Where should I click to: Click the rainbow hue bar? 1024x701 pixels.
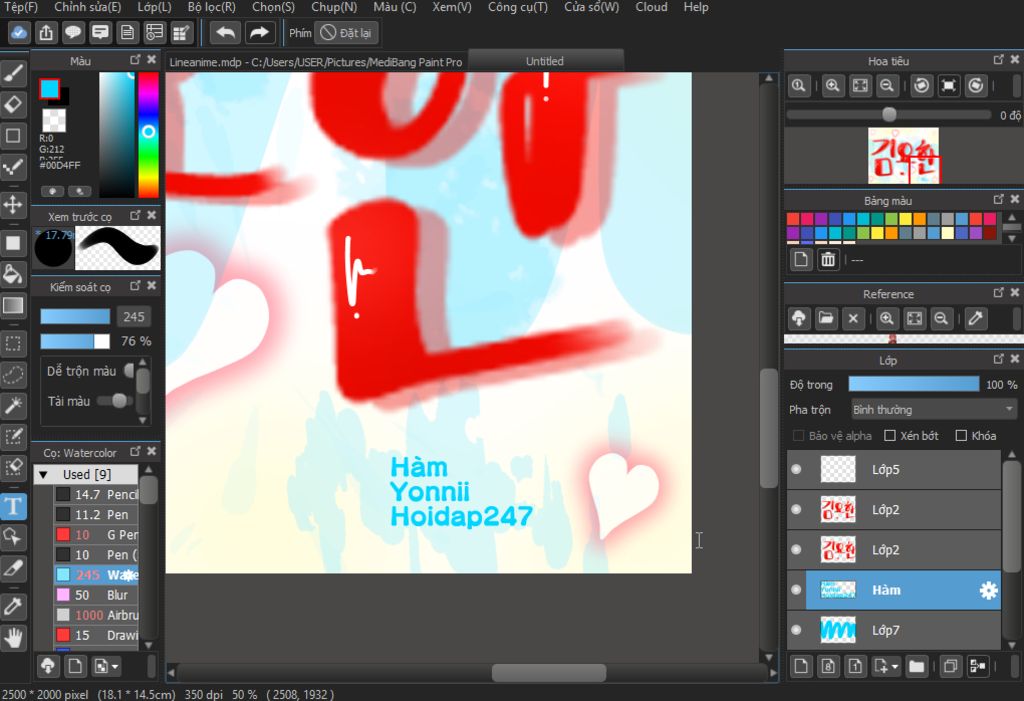148,135
